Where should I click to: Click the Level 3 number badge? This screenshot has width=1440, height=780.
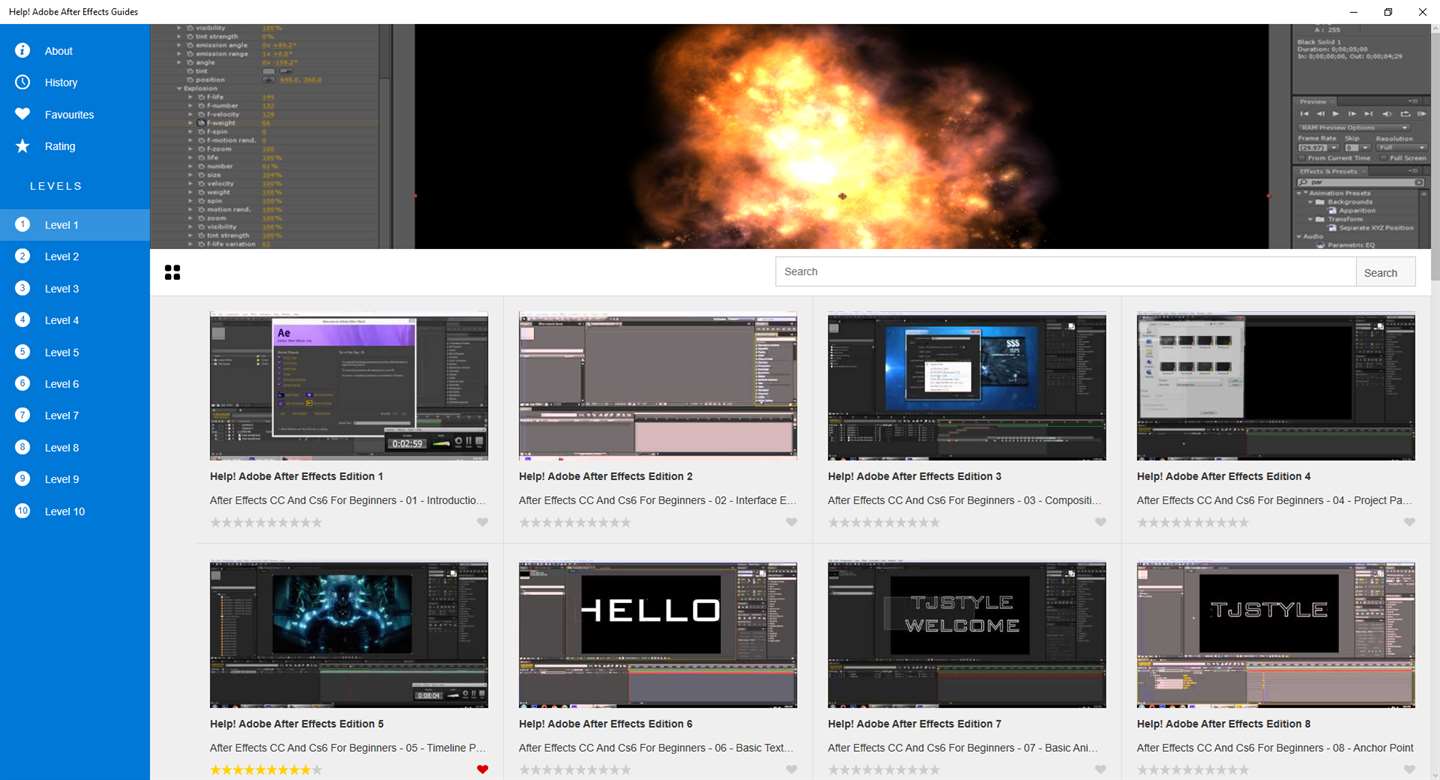pyautogui.click(x=22, y=289)
